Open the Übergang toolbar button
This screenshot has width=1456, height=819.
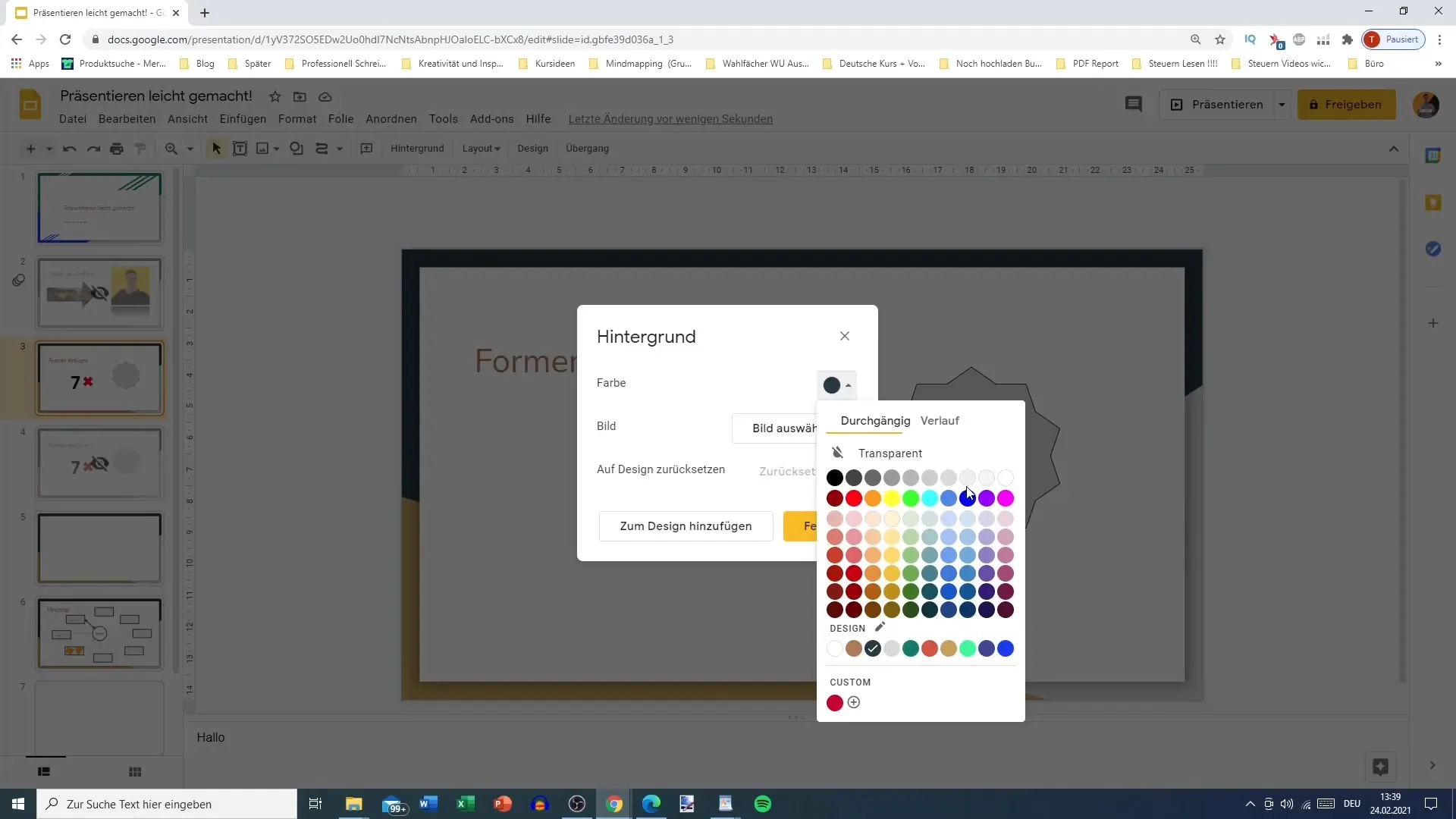pyautogui.click(x=587, y=149)
